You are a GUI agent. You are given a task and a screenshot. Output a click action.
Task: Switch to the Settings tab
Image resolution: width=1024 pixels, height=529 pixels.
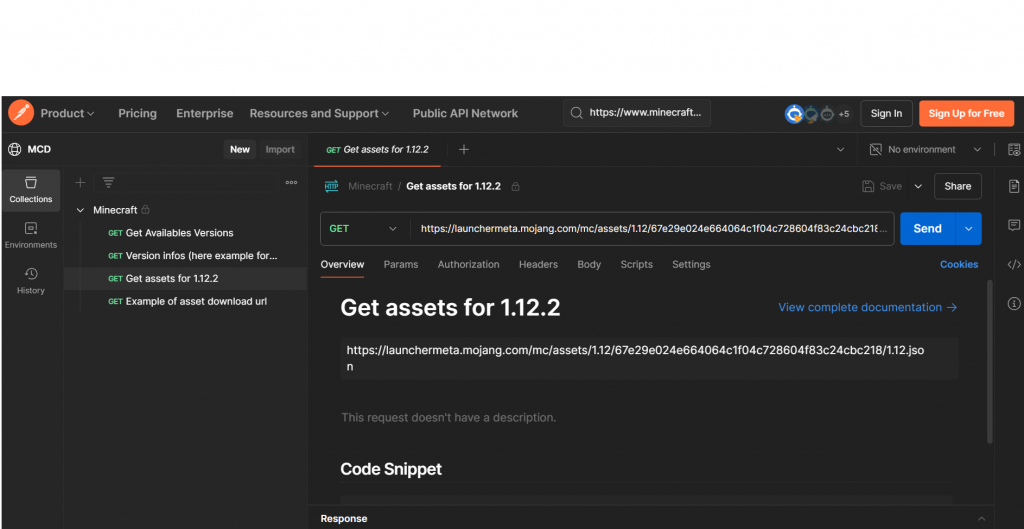tap(691, 264)
